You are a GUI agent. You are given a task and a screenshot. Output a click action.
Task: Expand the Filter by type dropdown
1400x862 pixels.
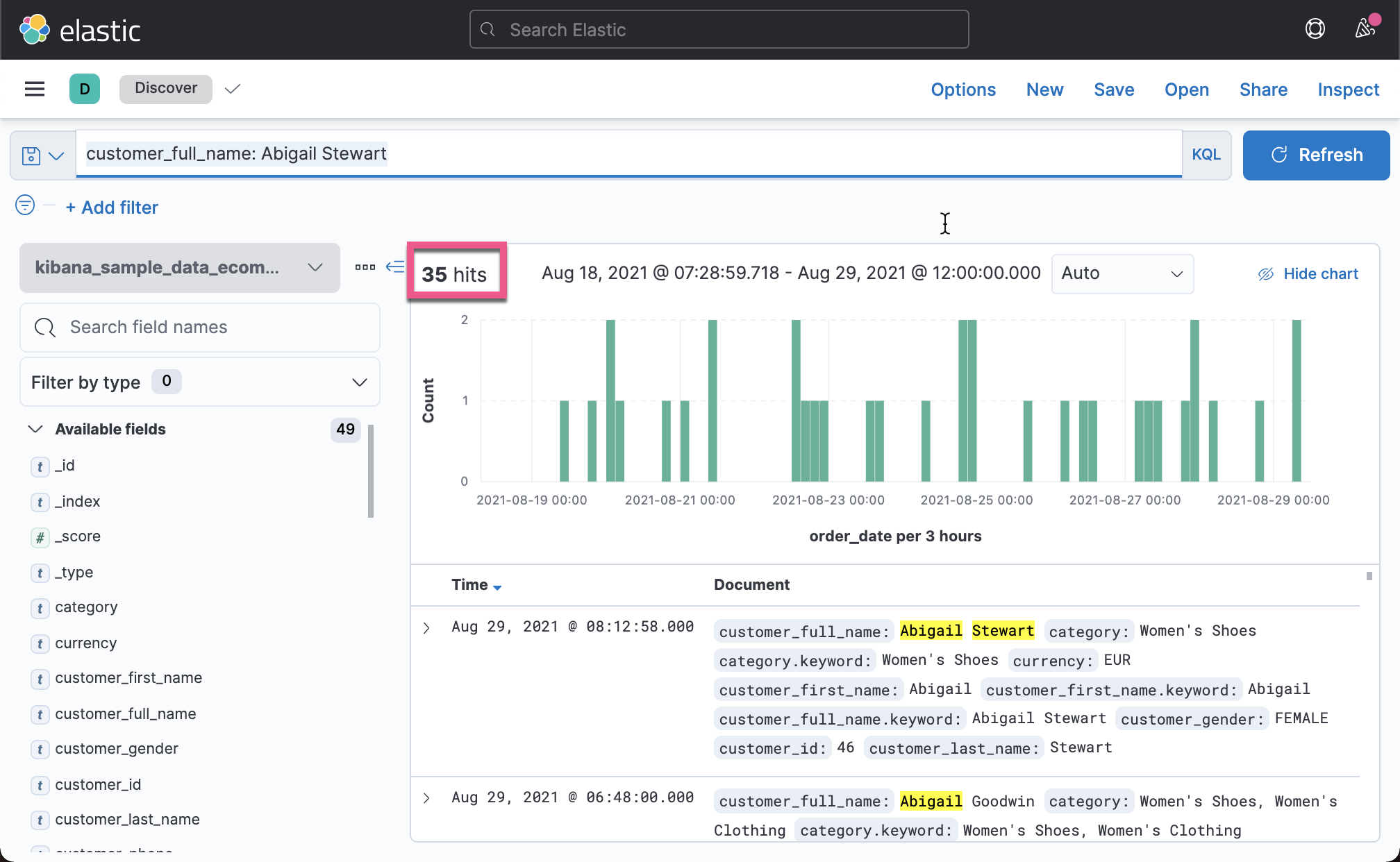click(199, 382)
